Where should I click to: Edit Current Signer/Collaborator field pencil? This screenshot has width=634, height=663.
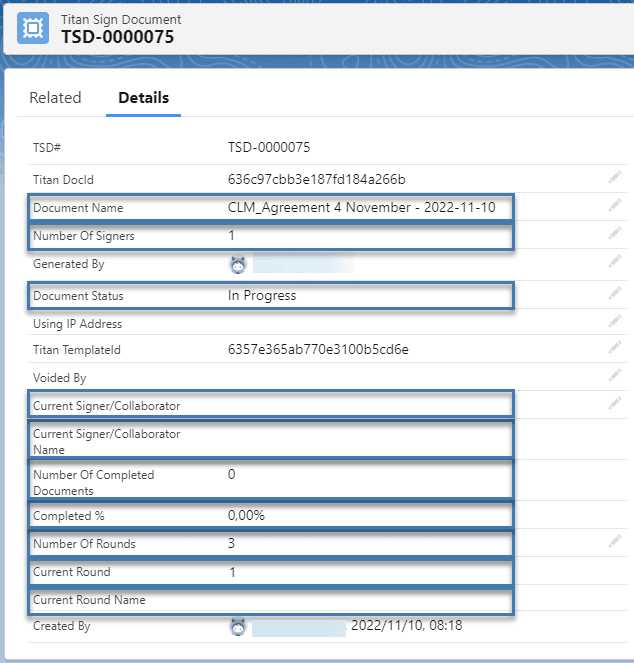click(x=615, y=403)
